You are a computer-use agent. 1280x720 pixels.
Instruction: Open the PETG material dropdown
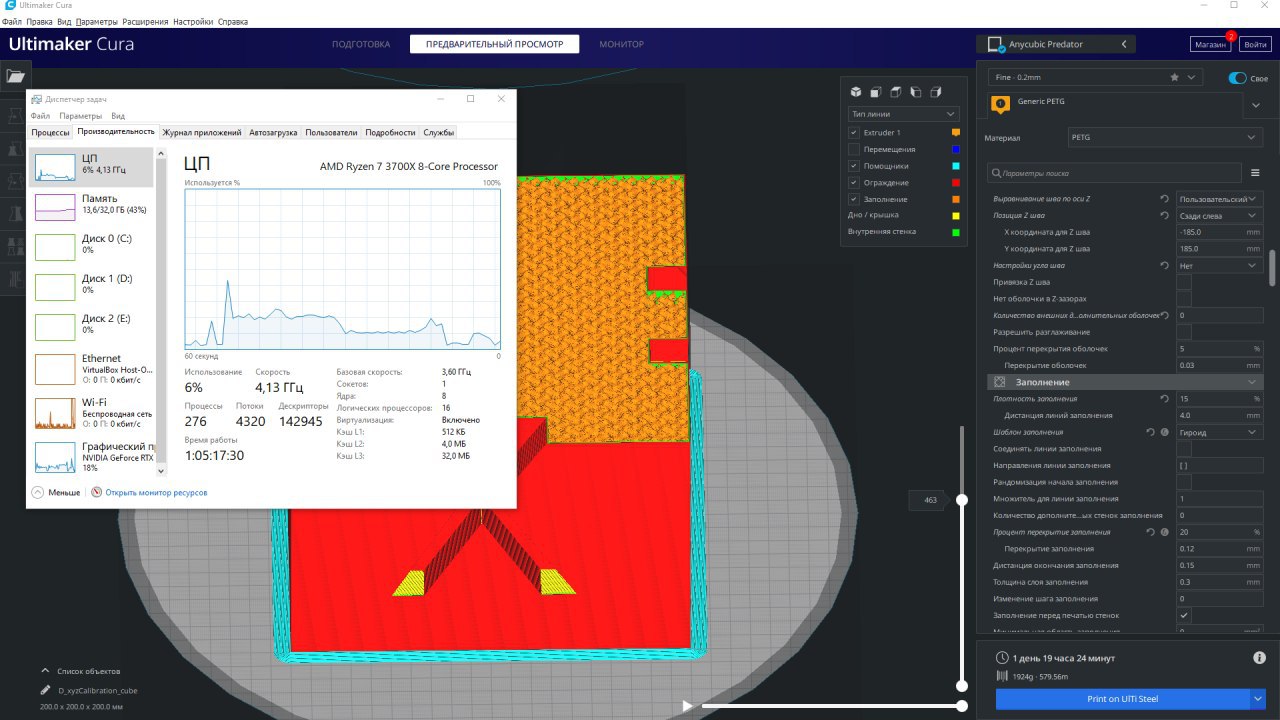(1165, 137)
